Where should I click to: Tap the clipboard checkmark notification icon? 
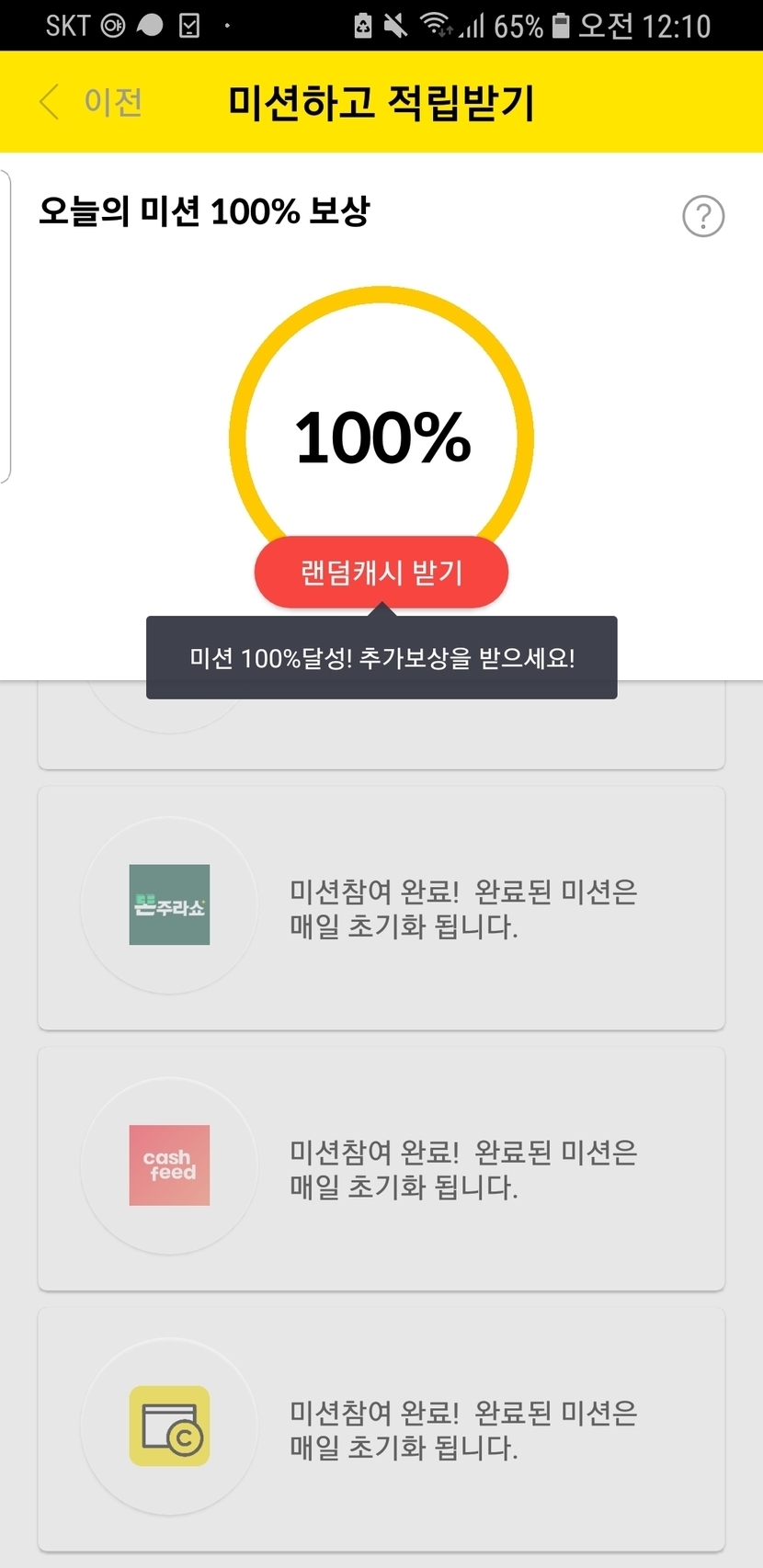pos(189,26)
